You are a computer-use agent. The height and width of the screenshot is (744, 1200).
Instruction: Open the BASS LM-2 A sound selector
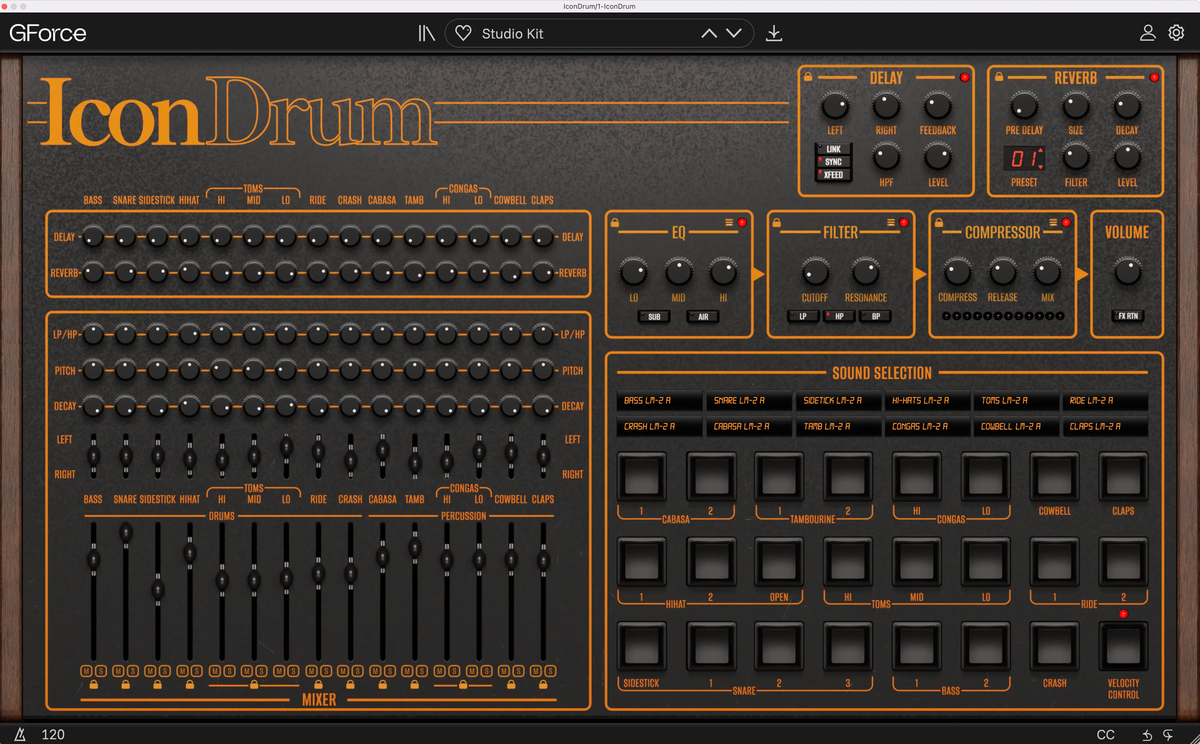[x=659, y=401]
